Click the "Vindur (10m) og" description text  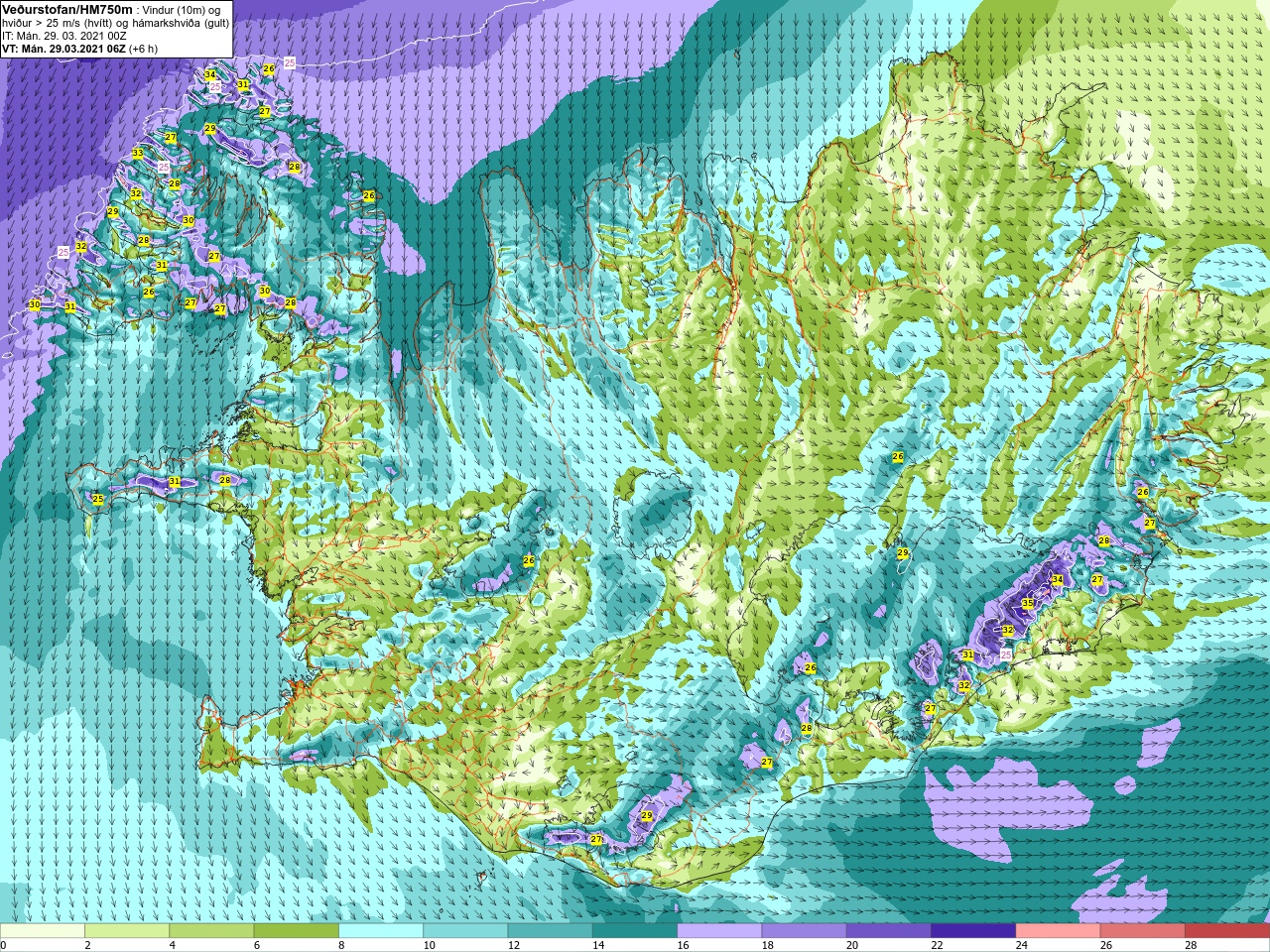coord(183,10)
